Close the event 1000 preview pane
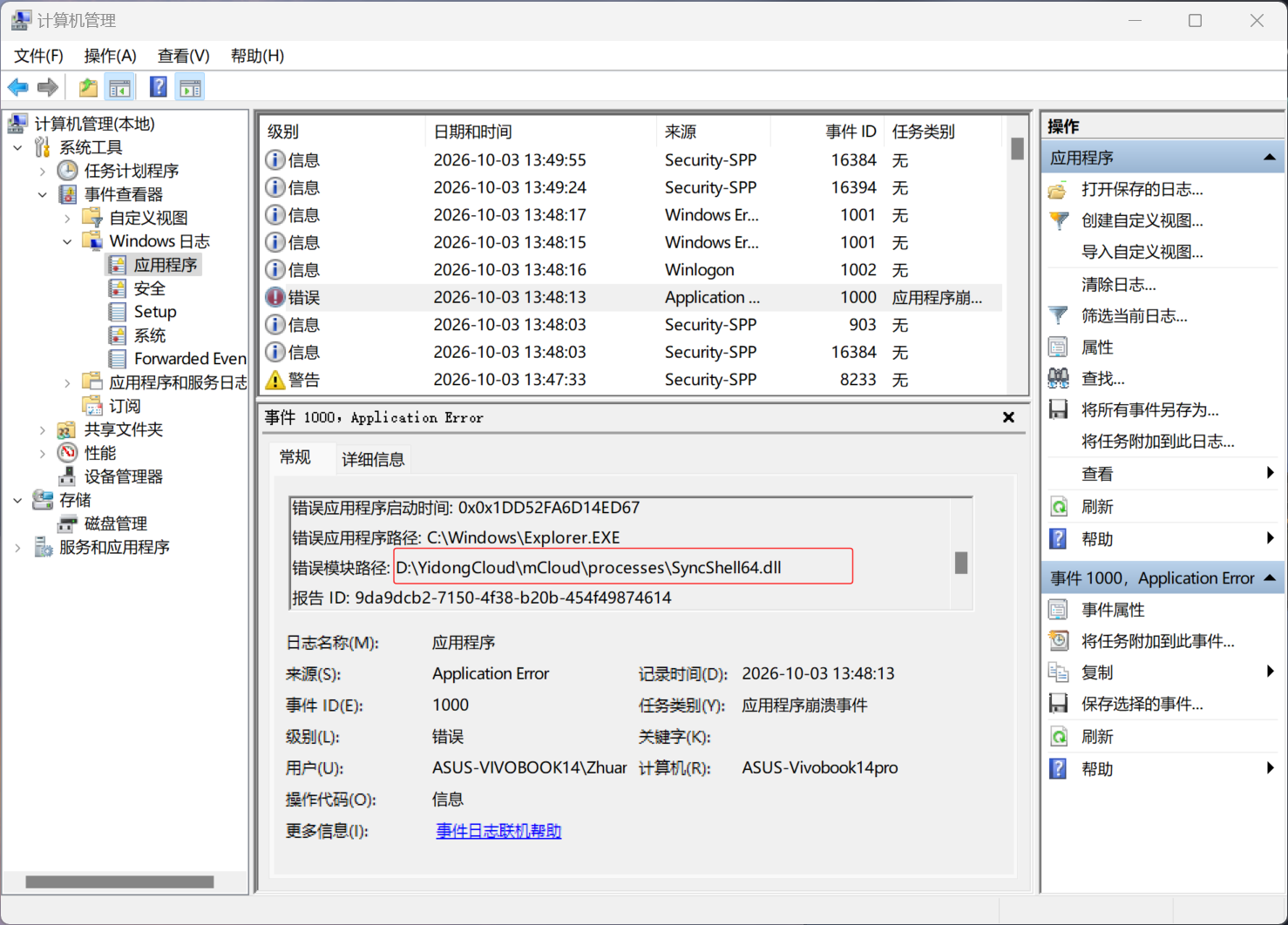The width and height of the screenshot is (1288, 925). [x=1008, y=417]
